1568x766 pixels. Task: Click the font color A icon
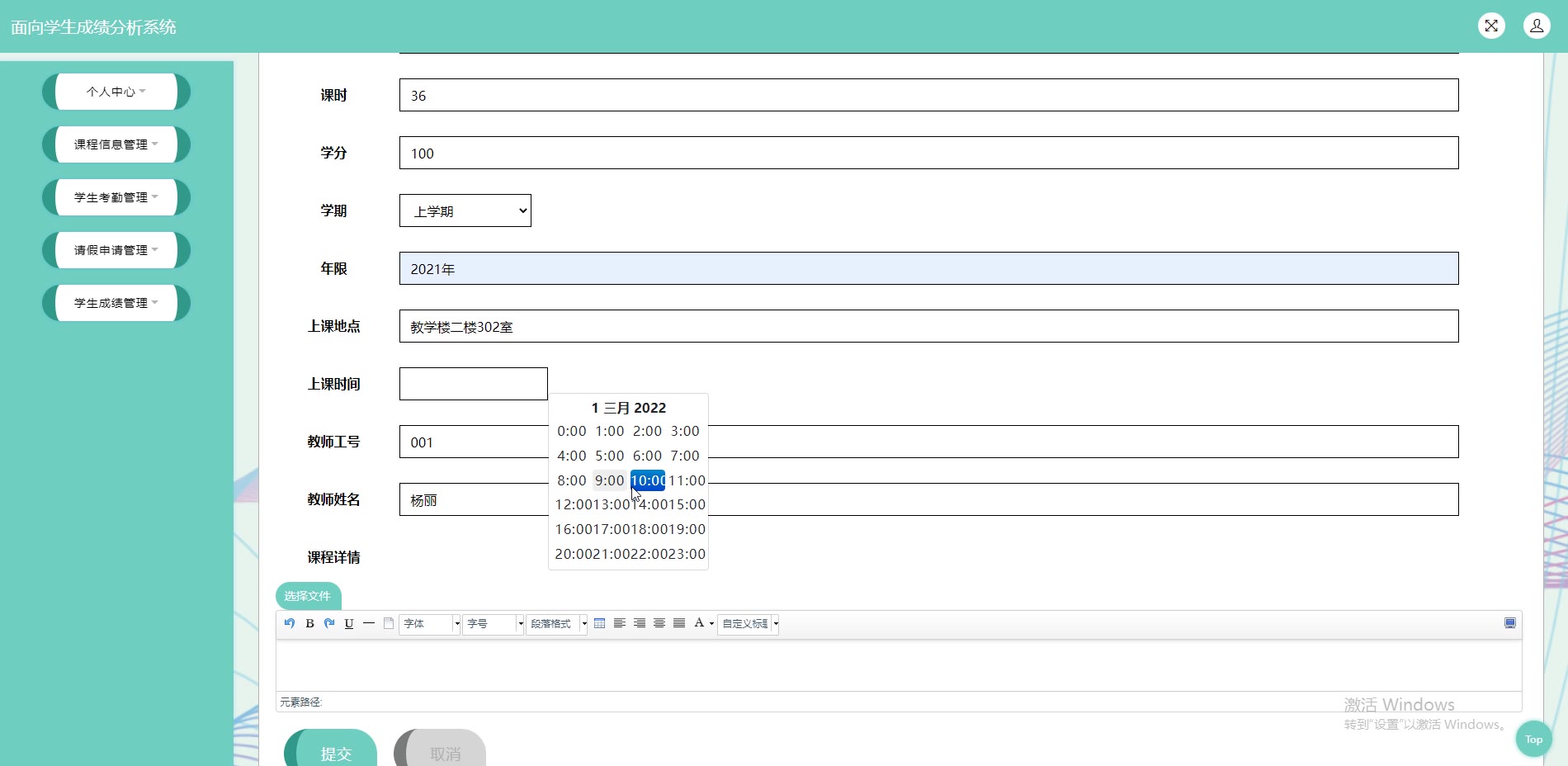(699, 623)
